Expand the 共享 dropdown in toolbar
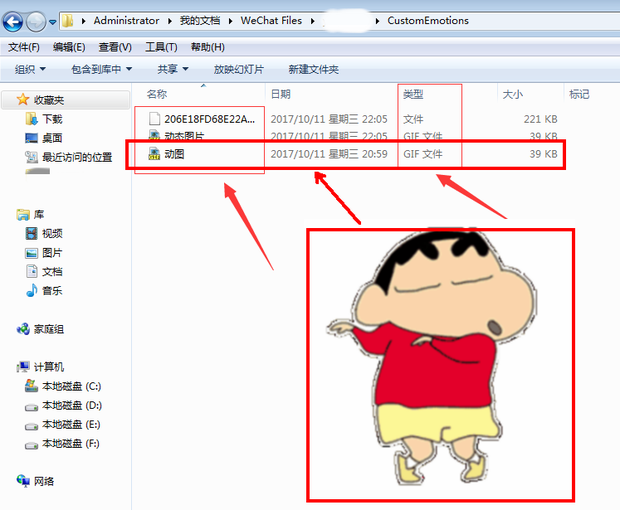Image resolution: width=620 pixels, height=510 pixels. click(x=172, y=69)
